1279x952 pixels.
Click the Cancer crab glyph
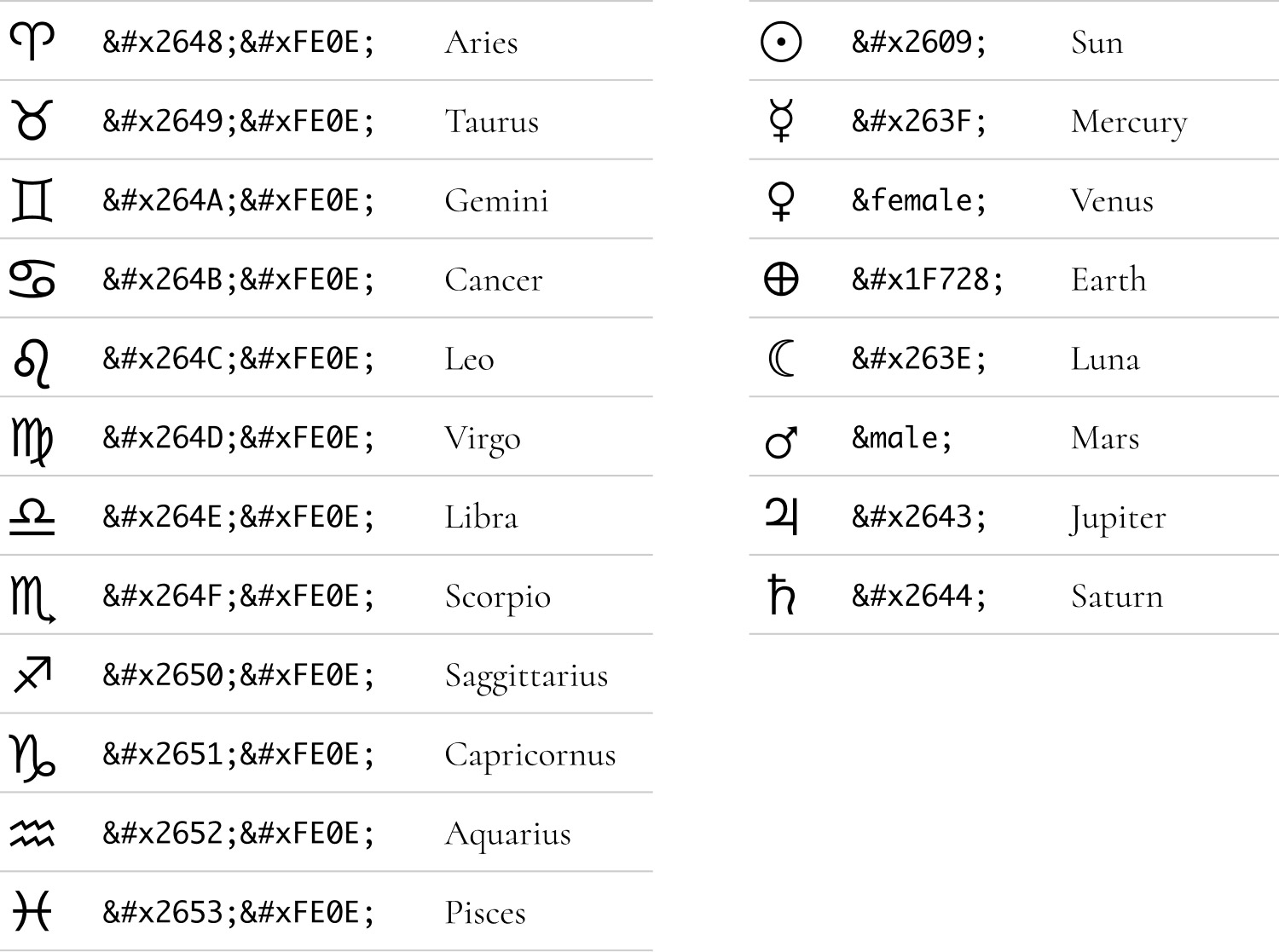coord(32,279)
